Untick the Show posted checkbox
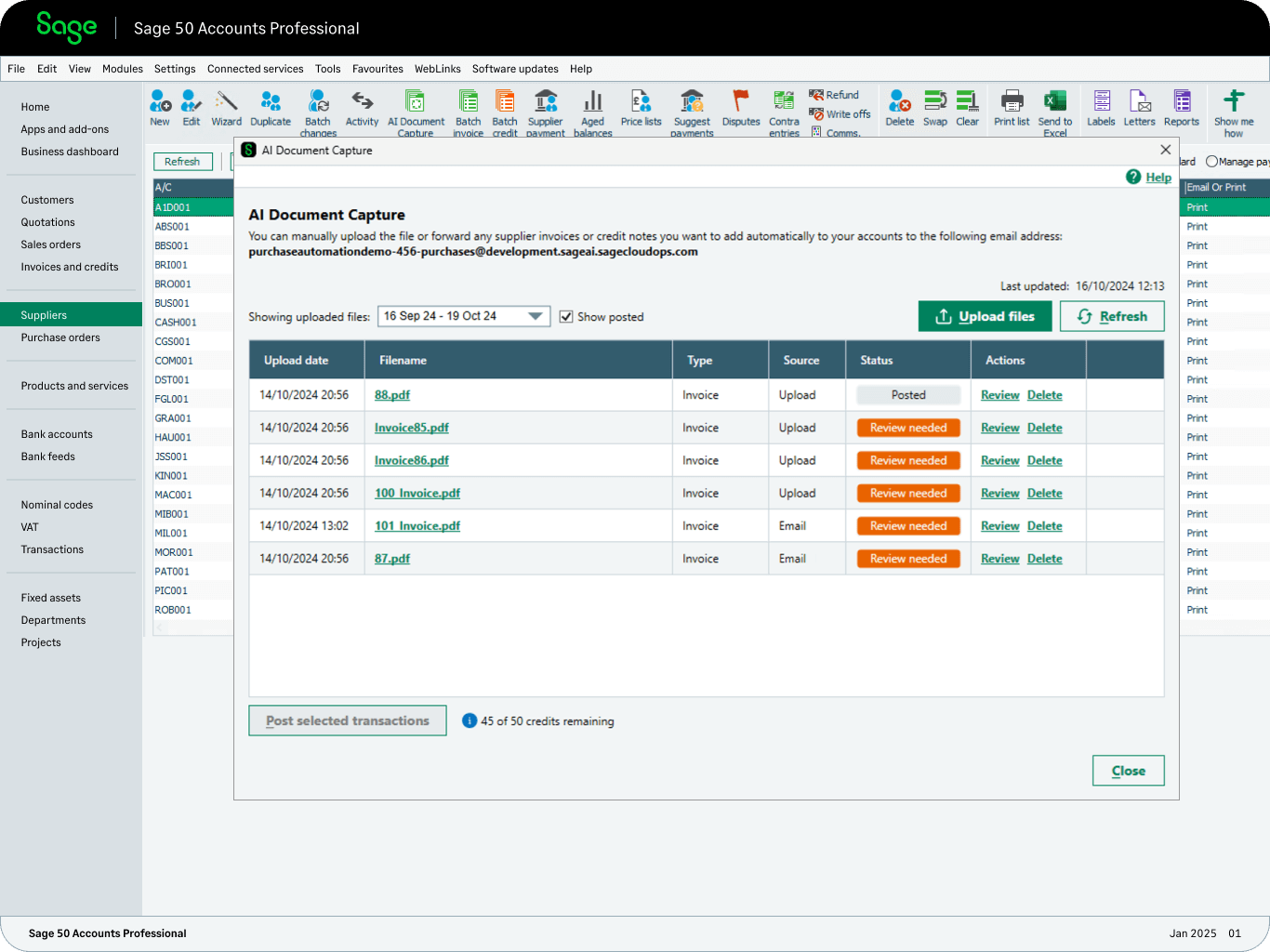Screen dimensions: 1270x952 pos(566,317)
